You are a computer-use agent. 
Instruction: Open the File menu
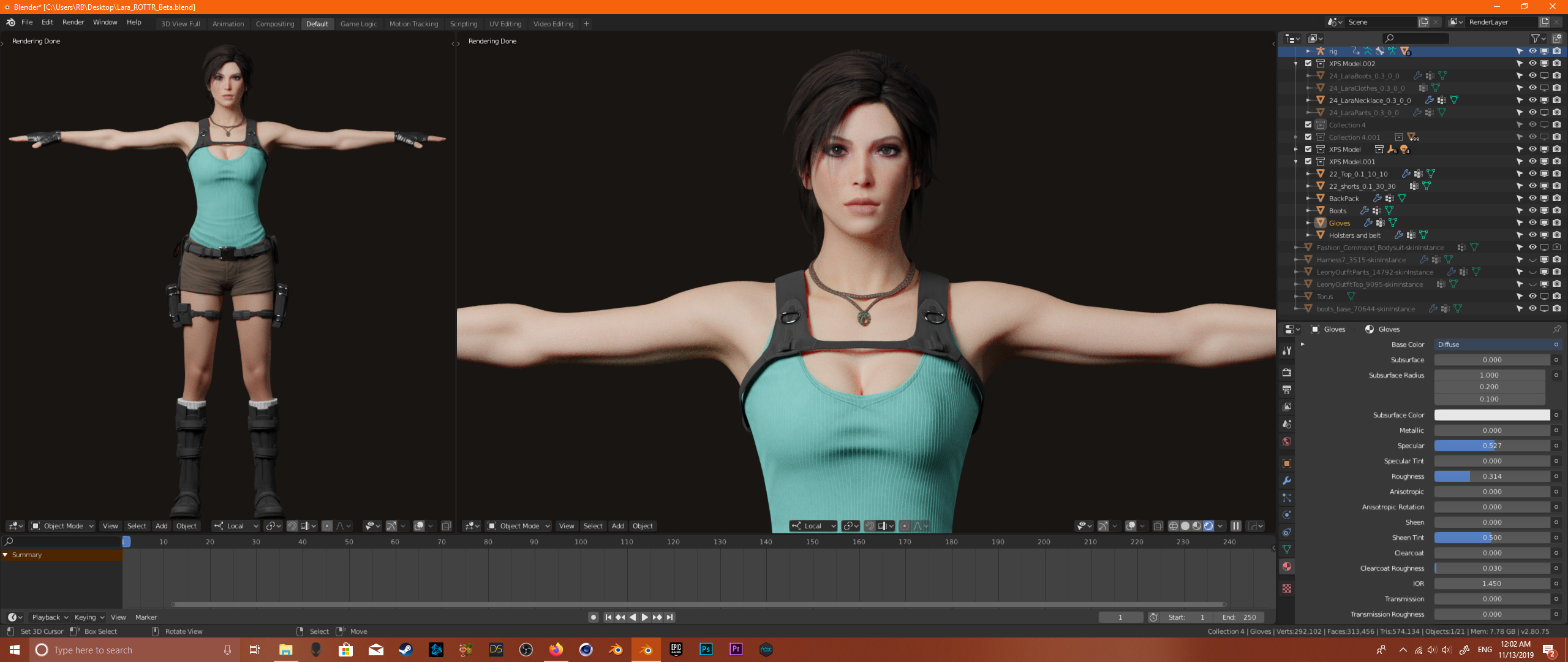pos(27,22)
